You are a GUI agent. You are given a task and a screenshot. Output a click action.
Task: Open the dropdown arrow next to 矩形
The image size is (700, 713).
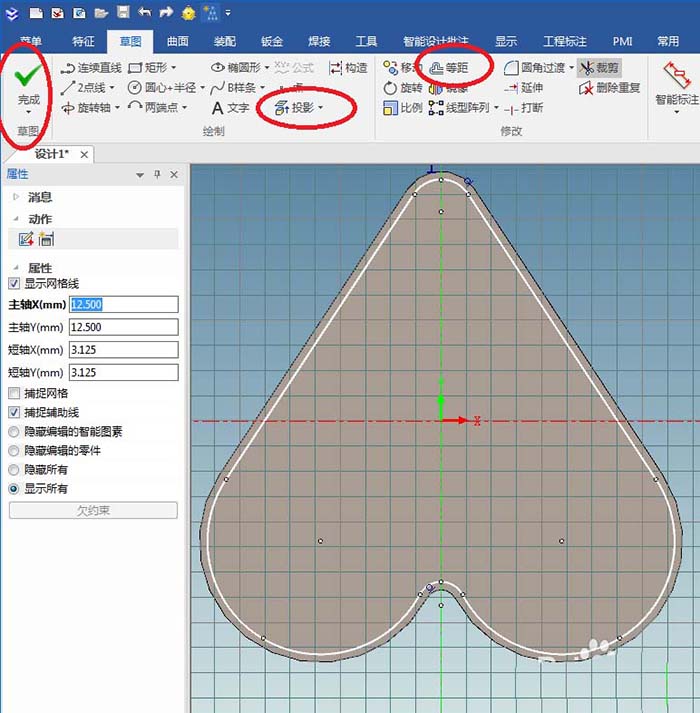coord(173,68)
